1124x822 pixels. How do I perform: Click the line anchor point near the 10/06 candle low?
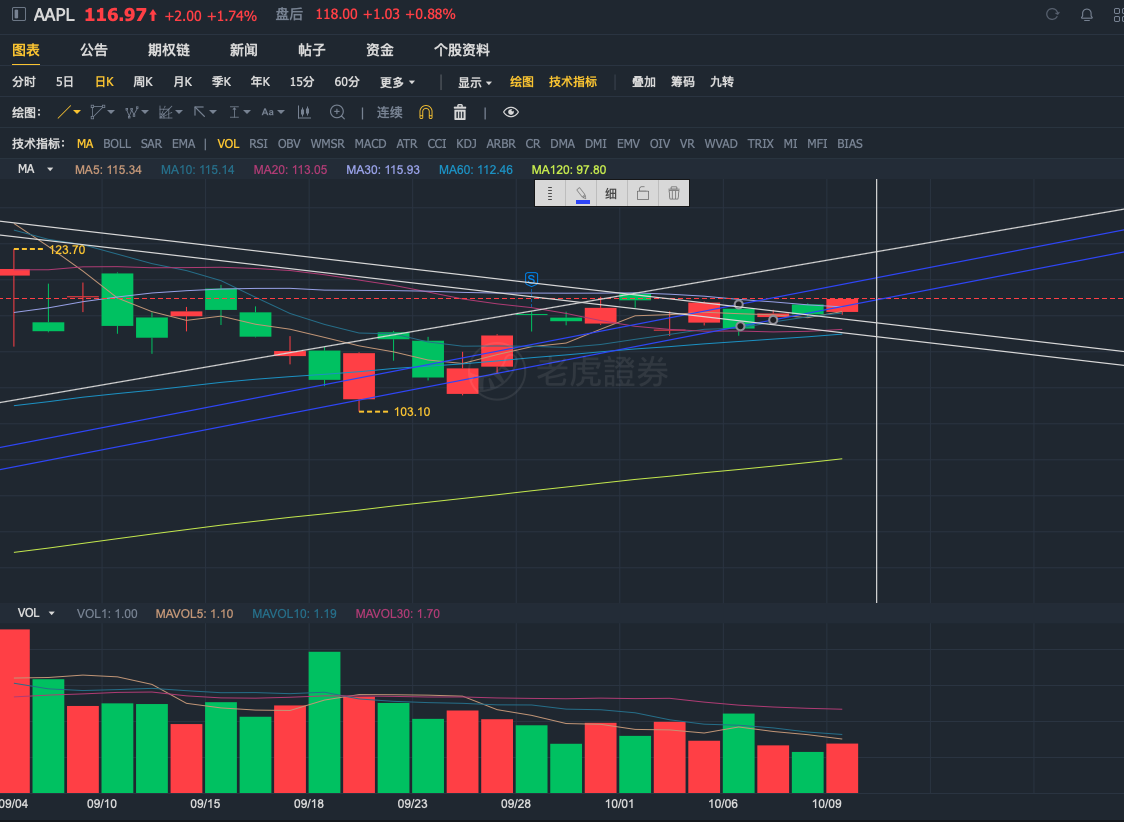click(x=740, y=327)
